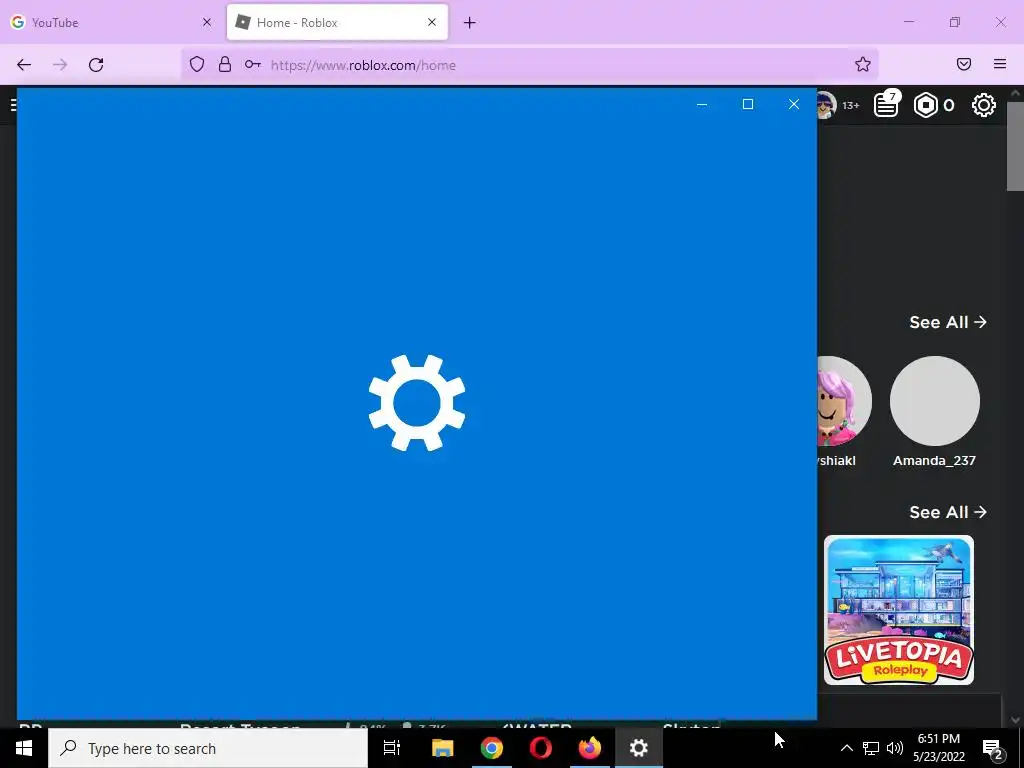Restore down the Firefox browser window
1024x768 pixels.
[955, 22]
